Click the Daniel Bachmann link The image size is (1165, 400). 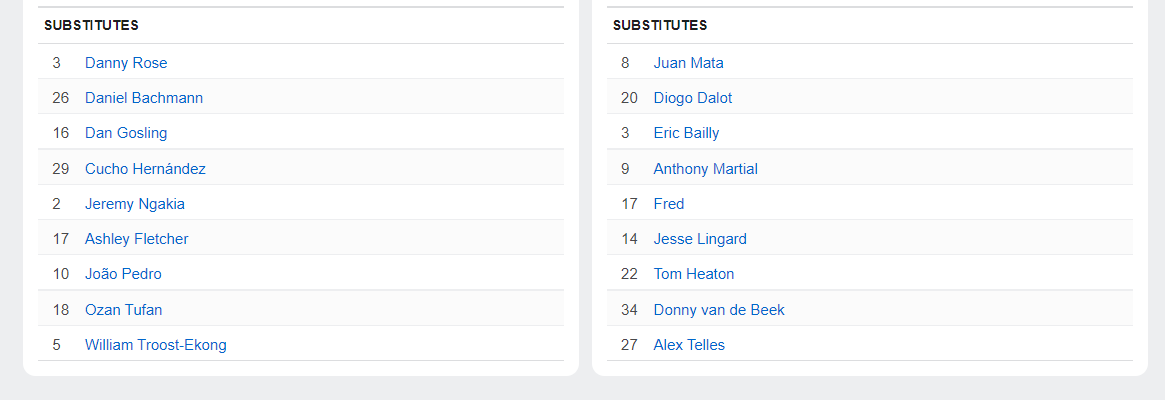(x=144, y=98)
